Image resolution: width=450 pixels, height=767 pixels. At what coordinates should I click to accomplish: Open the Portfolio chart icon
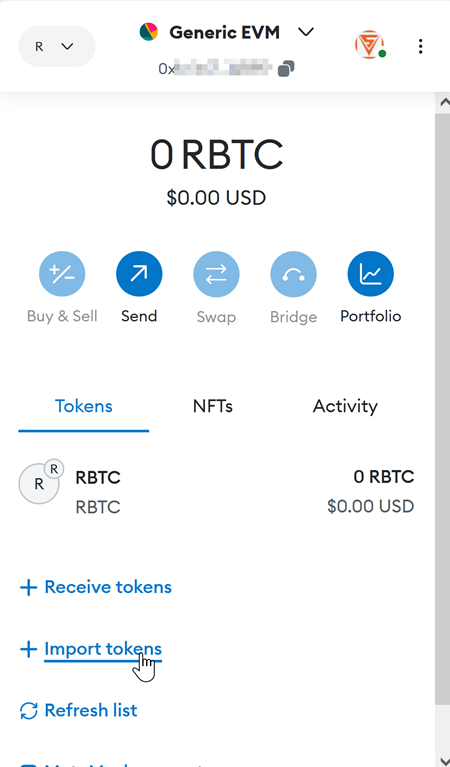point(370,274)
